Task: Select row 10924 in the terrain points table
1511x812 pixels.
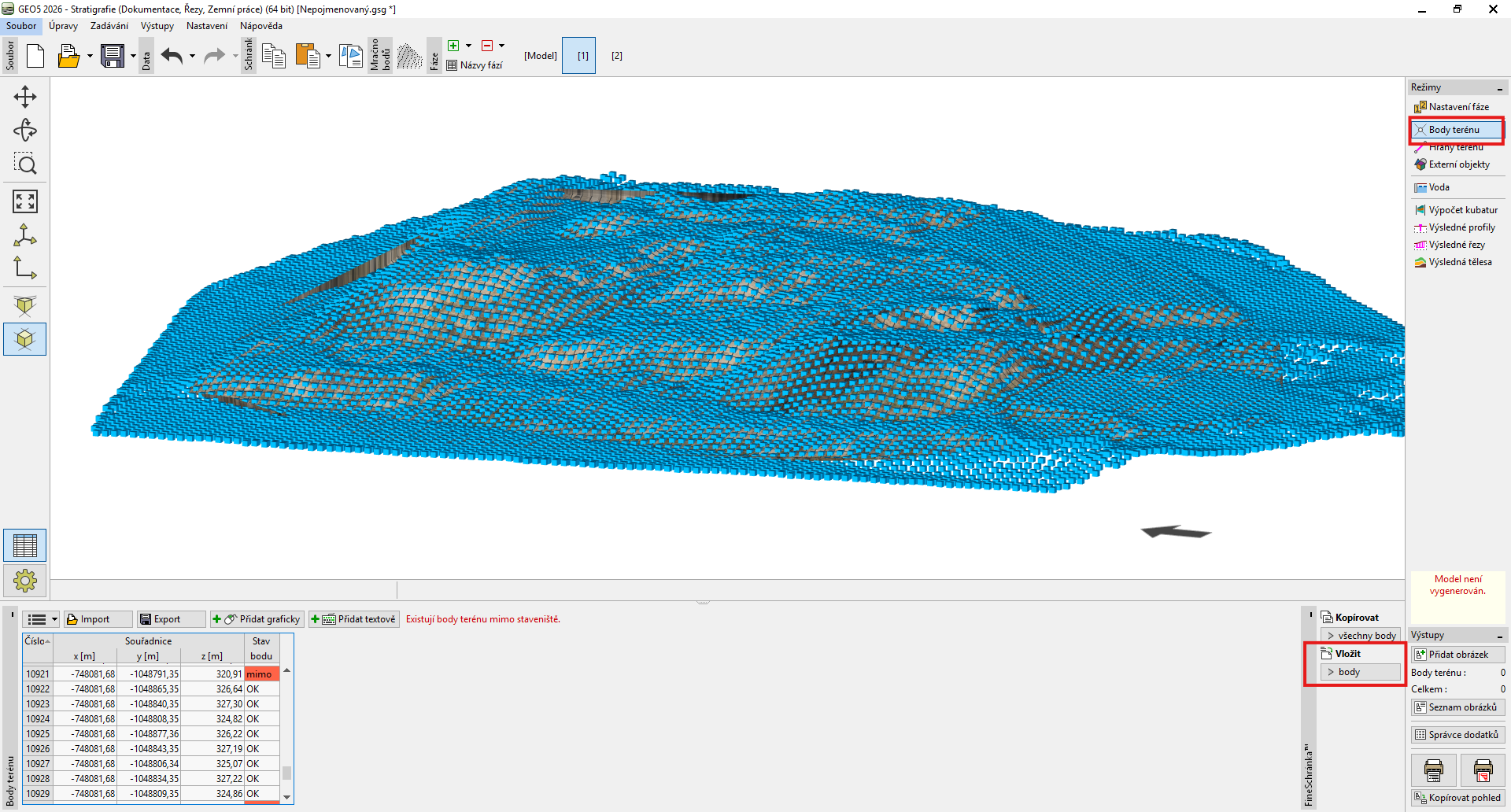Action: [38, 718]
